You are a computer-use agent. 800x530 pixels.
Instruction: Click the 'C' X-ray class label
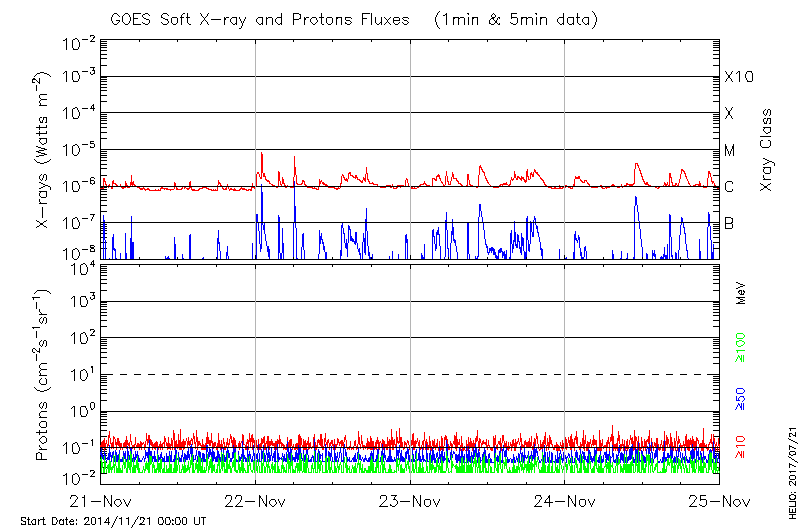[729, 187]
